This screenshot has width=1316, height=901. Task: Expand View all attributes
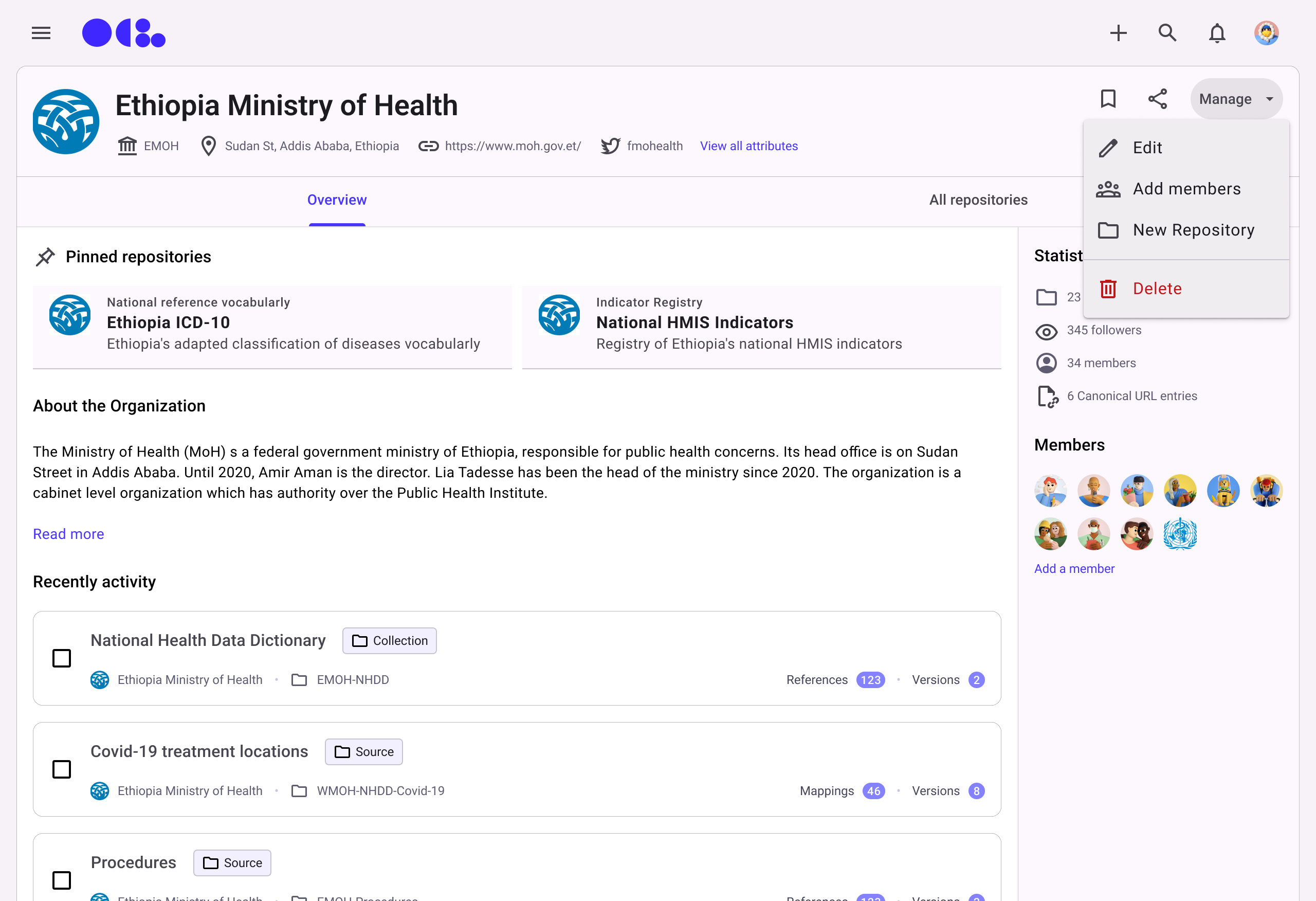pyautogui.click(x=748, y=146)
